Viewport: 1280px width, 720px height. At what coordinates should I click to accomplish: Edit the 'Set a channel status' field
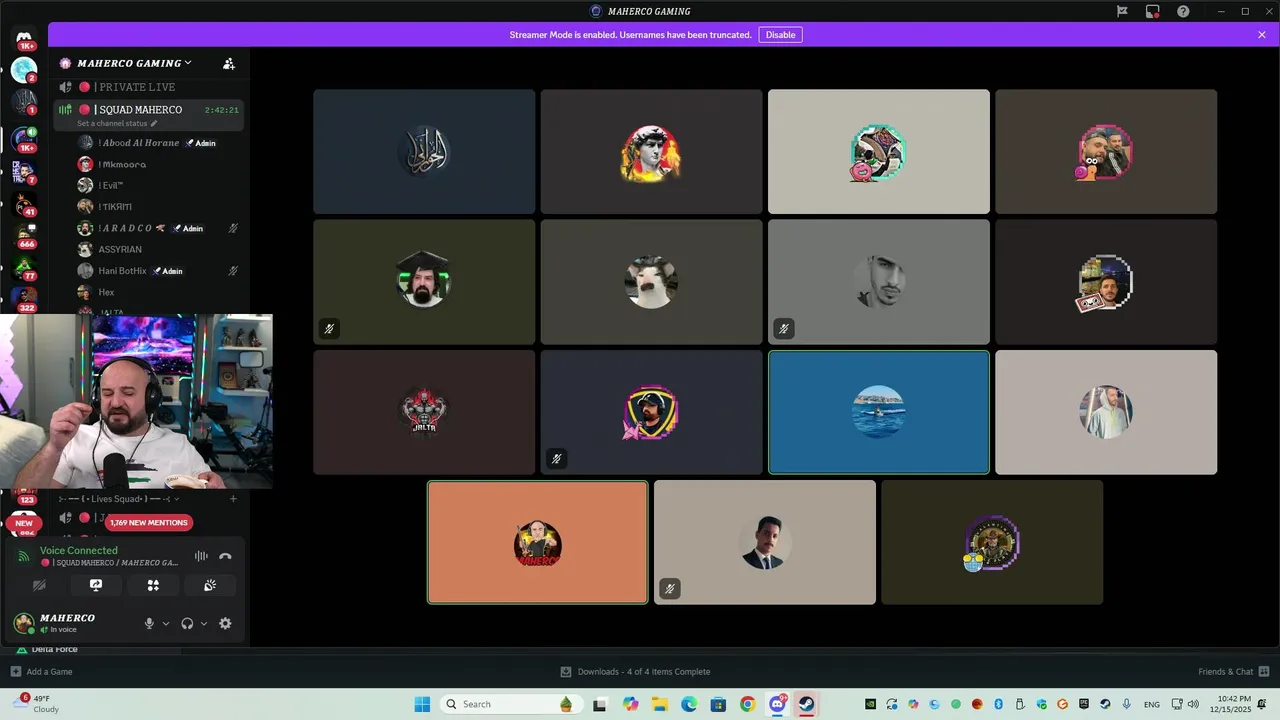coord(117,124)
